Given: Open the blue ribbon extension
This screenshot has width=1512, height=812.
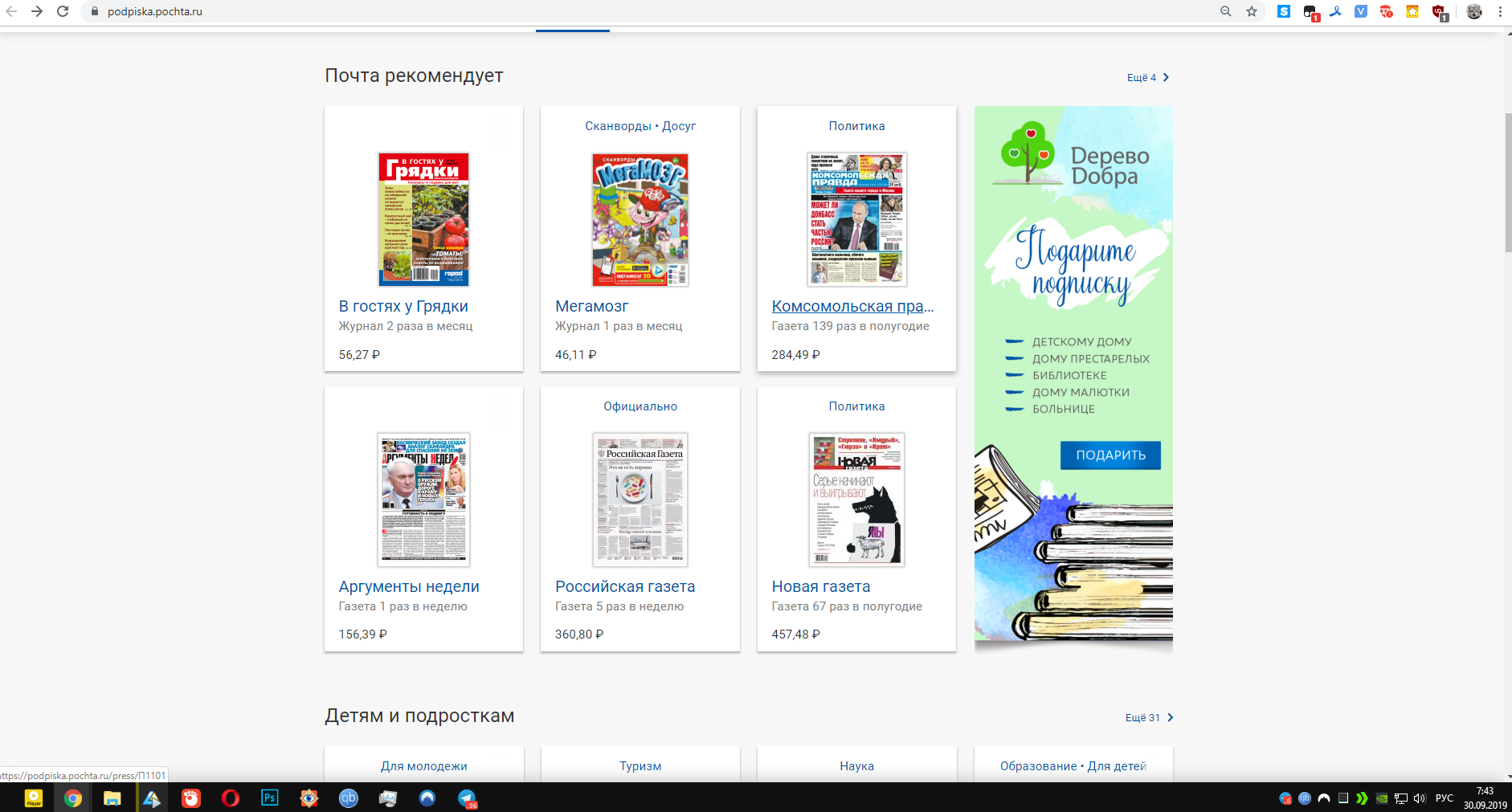Looking at the screenshot, I should click(x=1335, y=11).
